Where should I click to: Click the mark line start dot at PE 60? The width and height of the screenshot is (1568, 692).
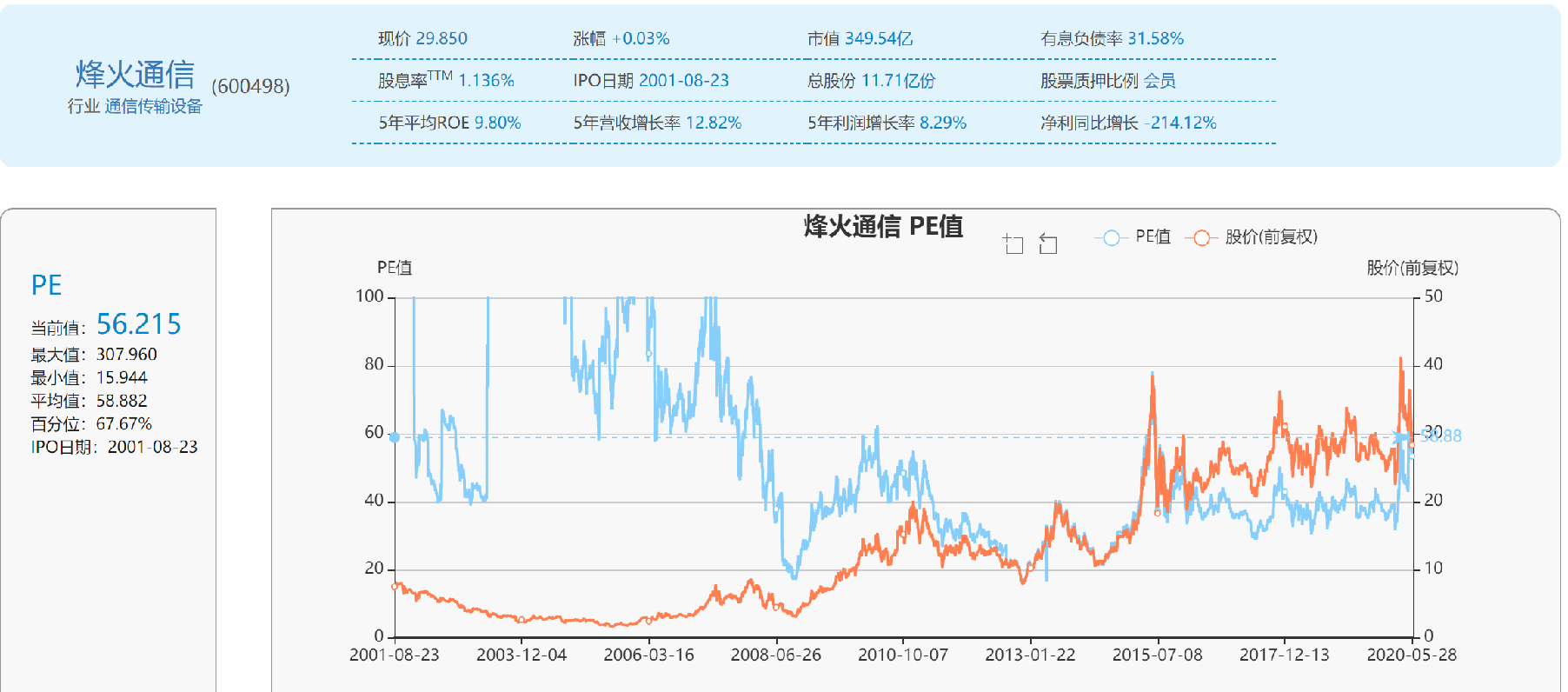[x=395, y=437]
